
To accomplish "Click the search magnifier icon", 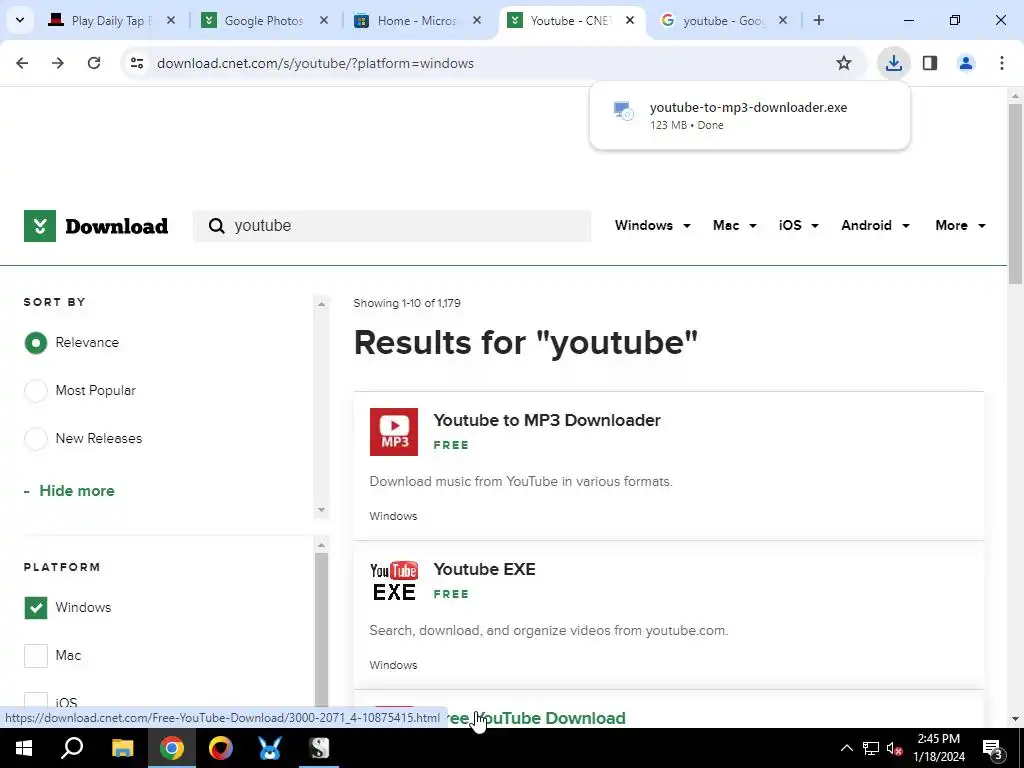I will [x=216, y=226].
